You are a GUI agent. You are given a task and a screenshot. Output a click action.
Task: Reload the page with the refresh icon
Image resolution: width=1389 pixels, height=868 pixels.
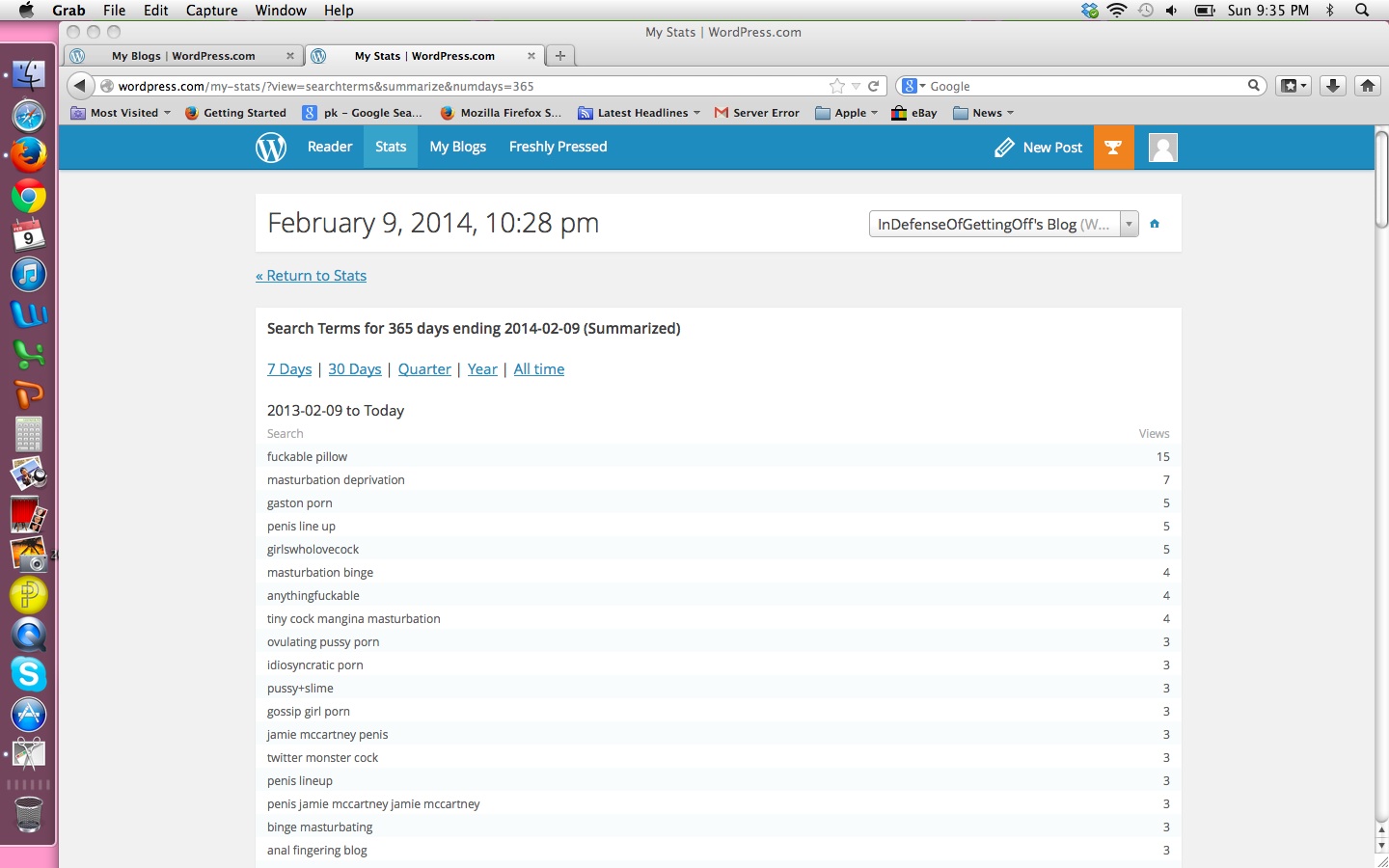tap(874, 86)
